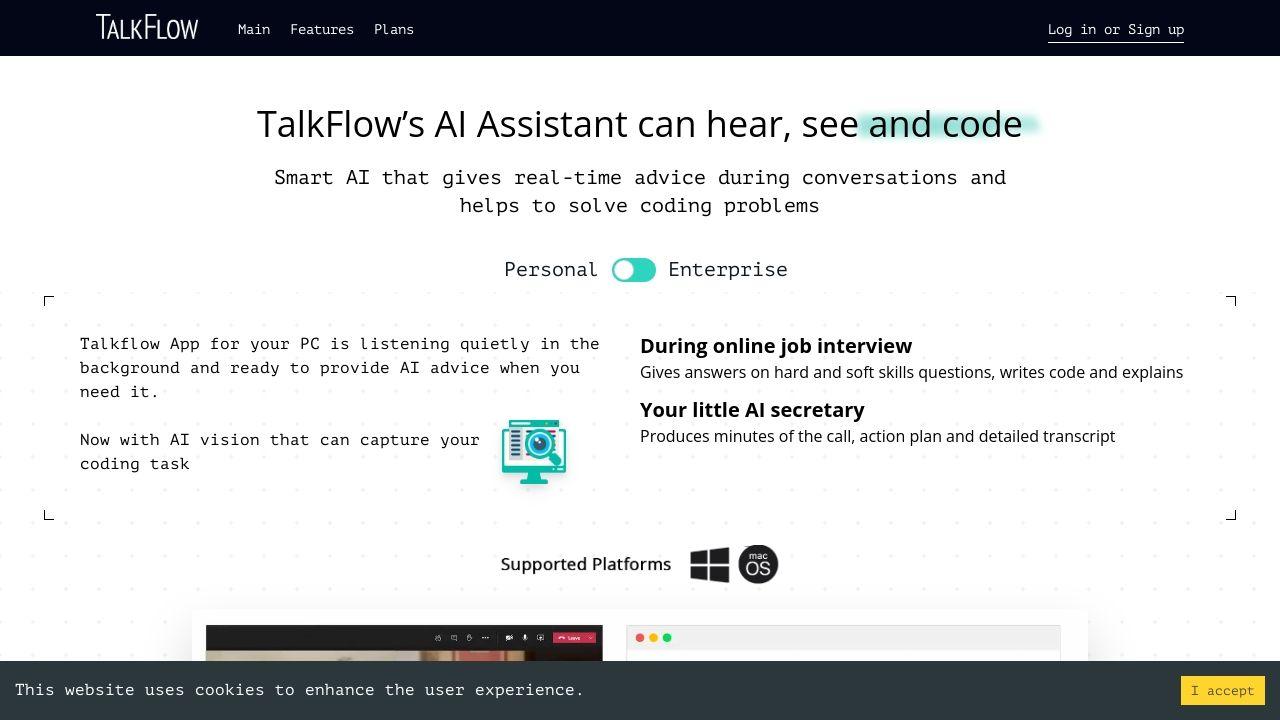Open the Main nav item
Image resolution: width=1280 pixels, height=720 pixels.
coord(254,29)
